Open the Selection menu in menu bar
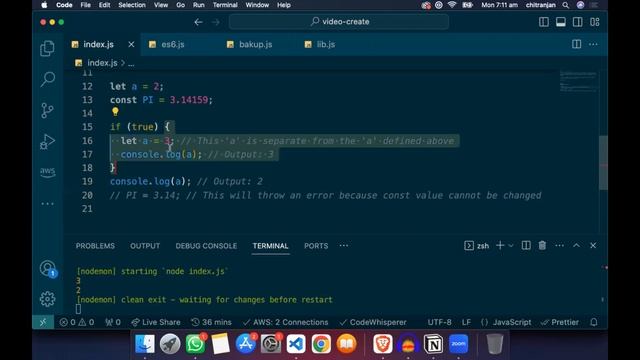The width and height of the screenshot is (640, 360). click(131, 5)
